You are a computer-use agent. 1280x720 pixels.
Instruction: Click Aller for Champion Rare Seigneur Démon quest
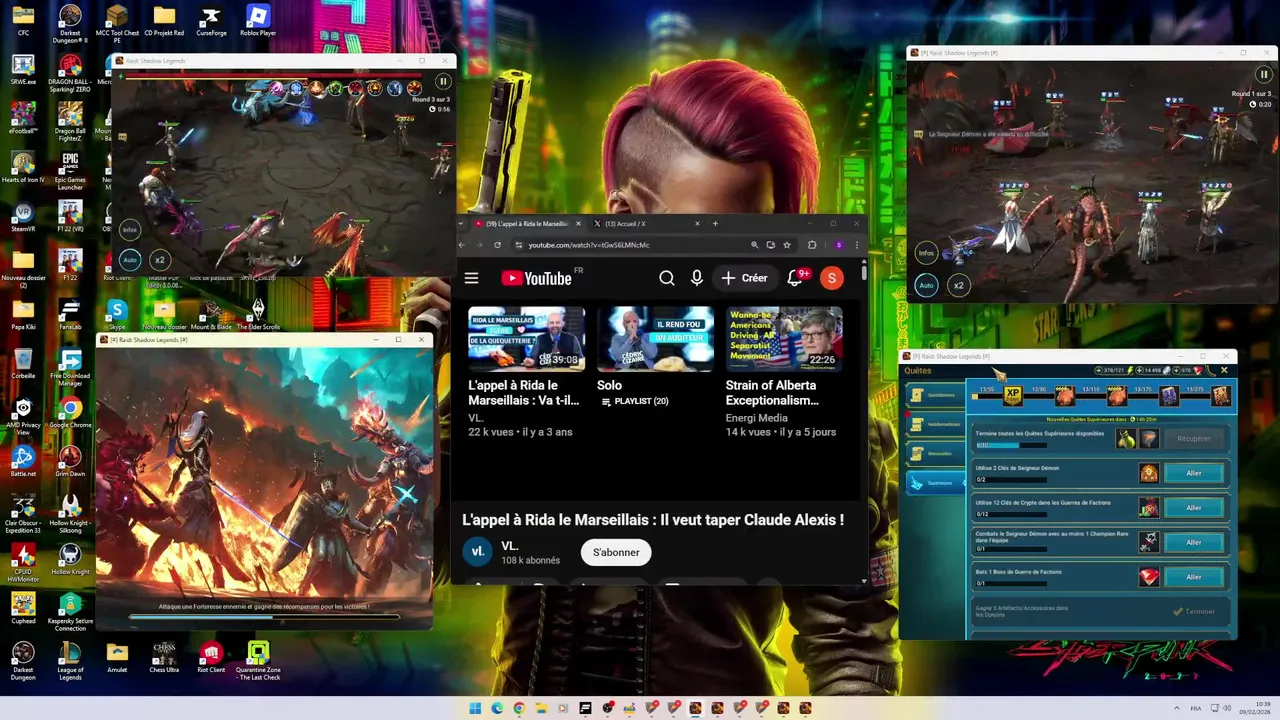point(1193,542)
